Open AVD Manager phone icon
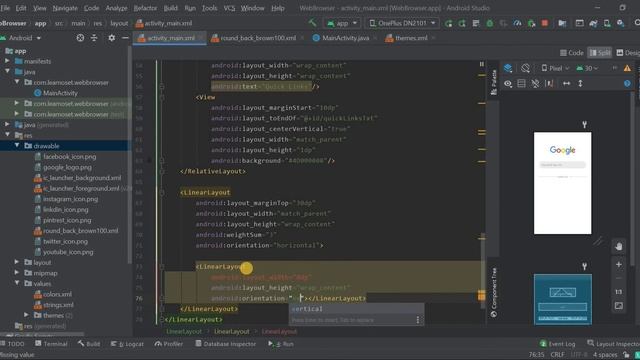The width and height of the screenshot is (640, 360). 607,23
